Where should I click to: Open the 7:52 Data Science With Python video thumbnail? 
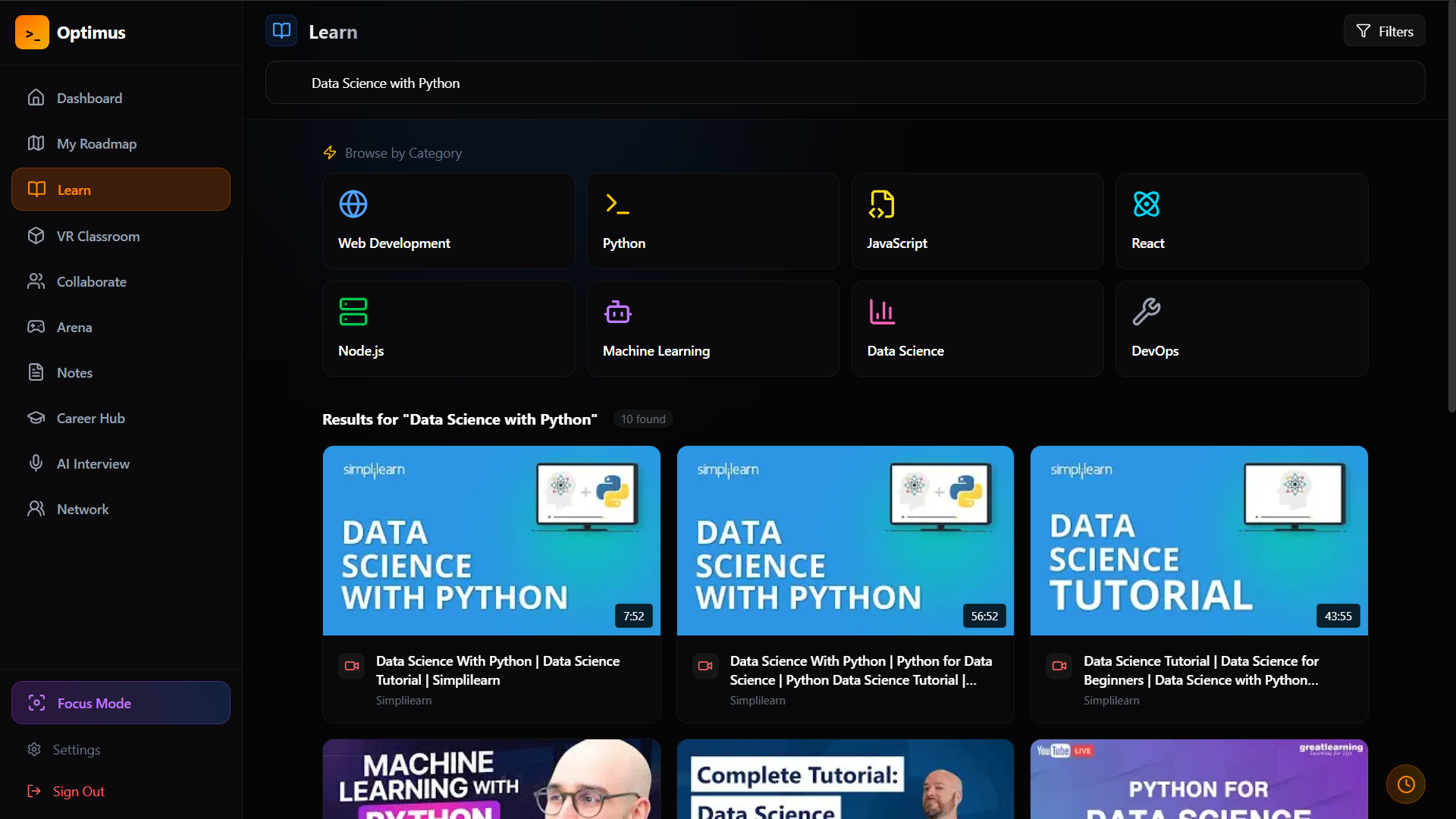[x=491, y=541]
